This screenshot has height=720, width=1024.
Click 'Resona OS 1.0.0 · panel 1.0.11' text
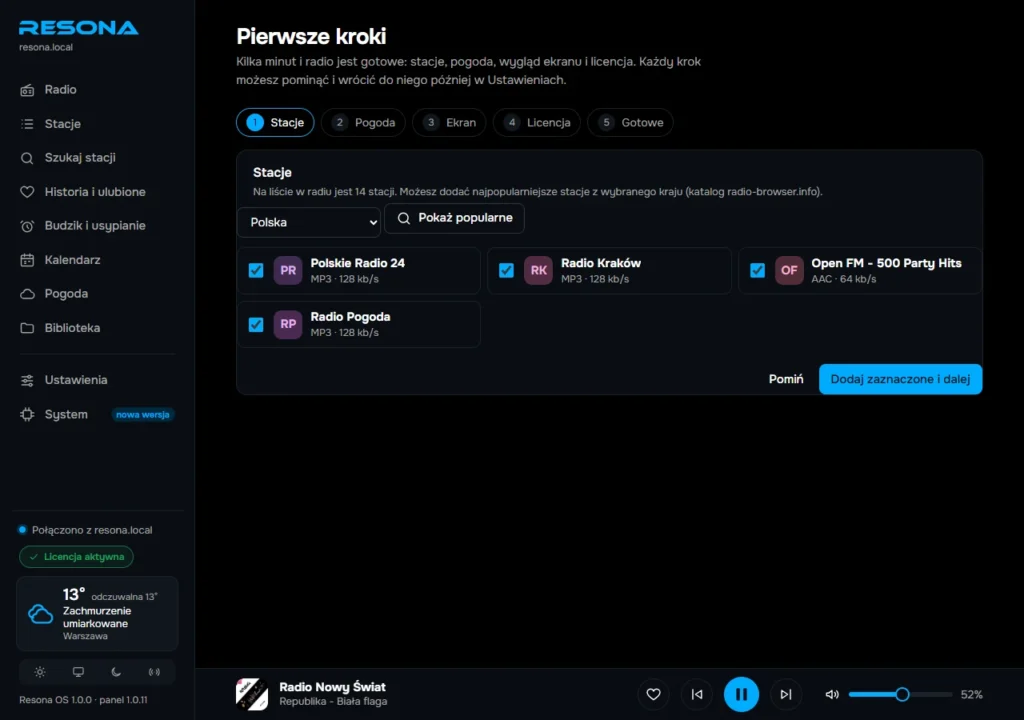coord(83,700)
